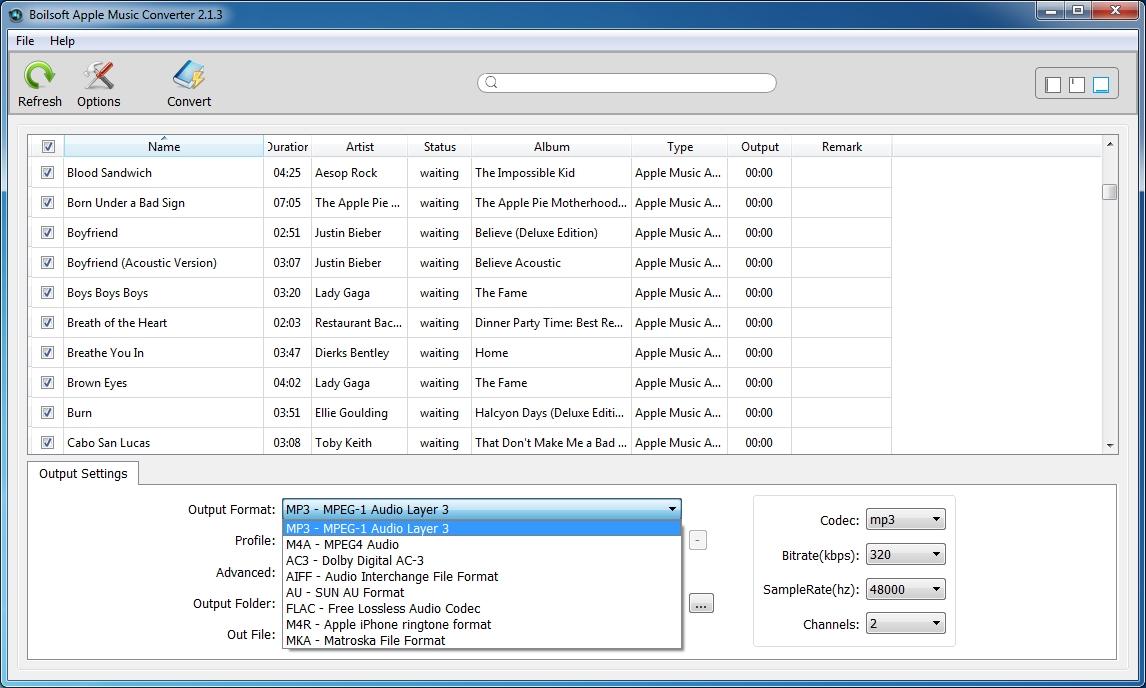
Task: Uncheck the Cabo San Lucas checkbox
Action: pos(48,442)
